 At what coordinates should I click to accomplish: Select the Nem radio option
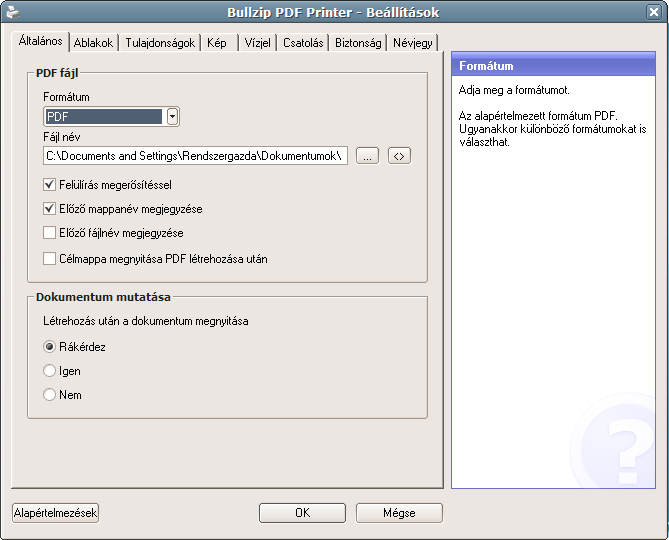(x=49, y=395)
